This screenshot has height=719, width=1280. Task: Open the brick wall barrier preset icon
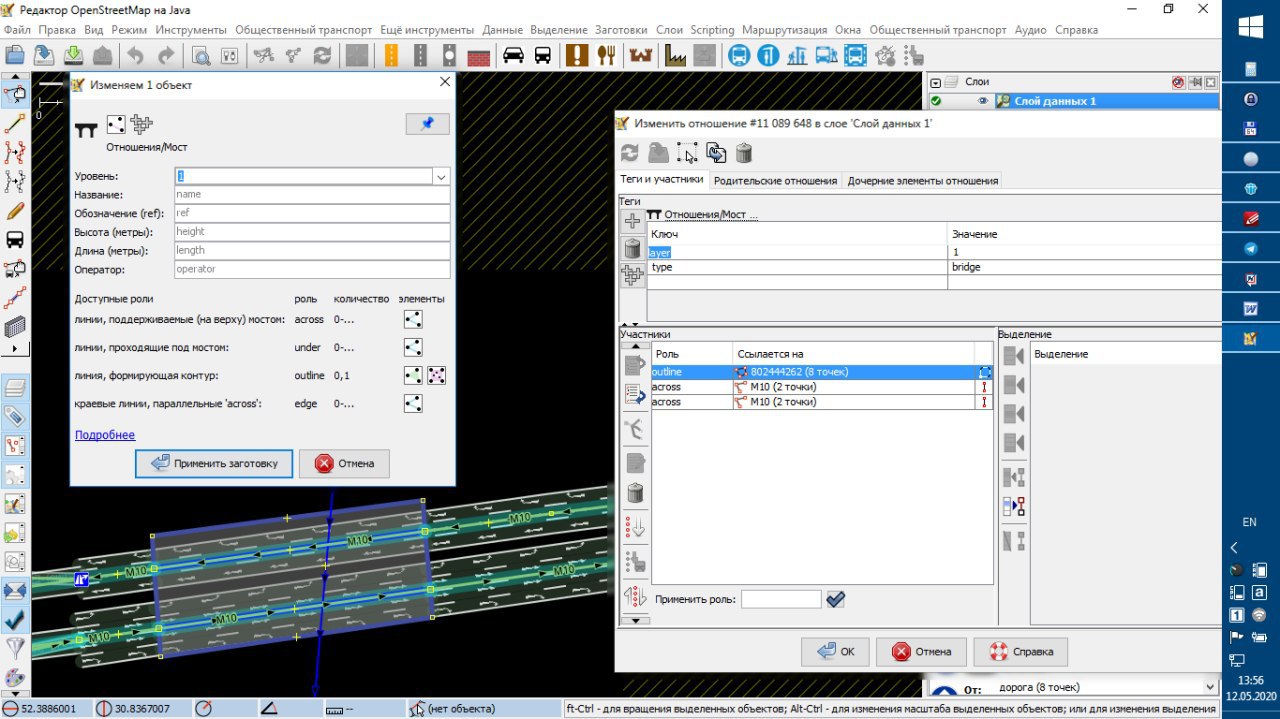479,55
